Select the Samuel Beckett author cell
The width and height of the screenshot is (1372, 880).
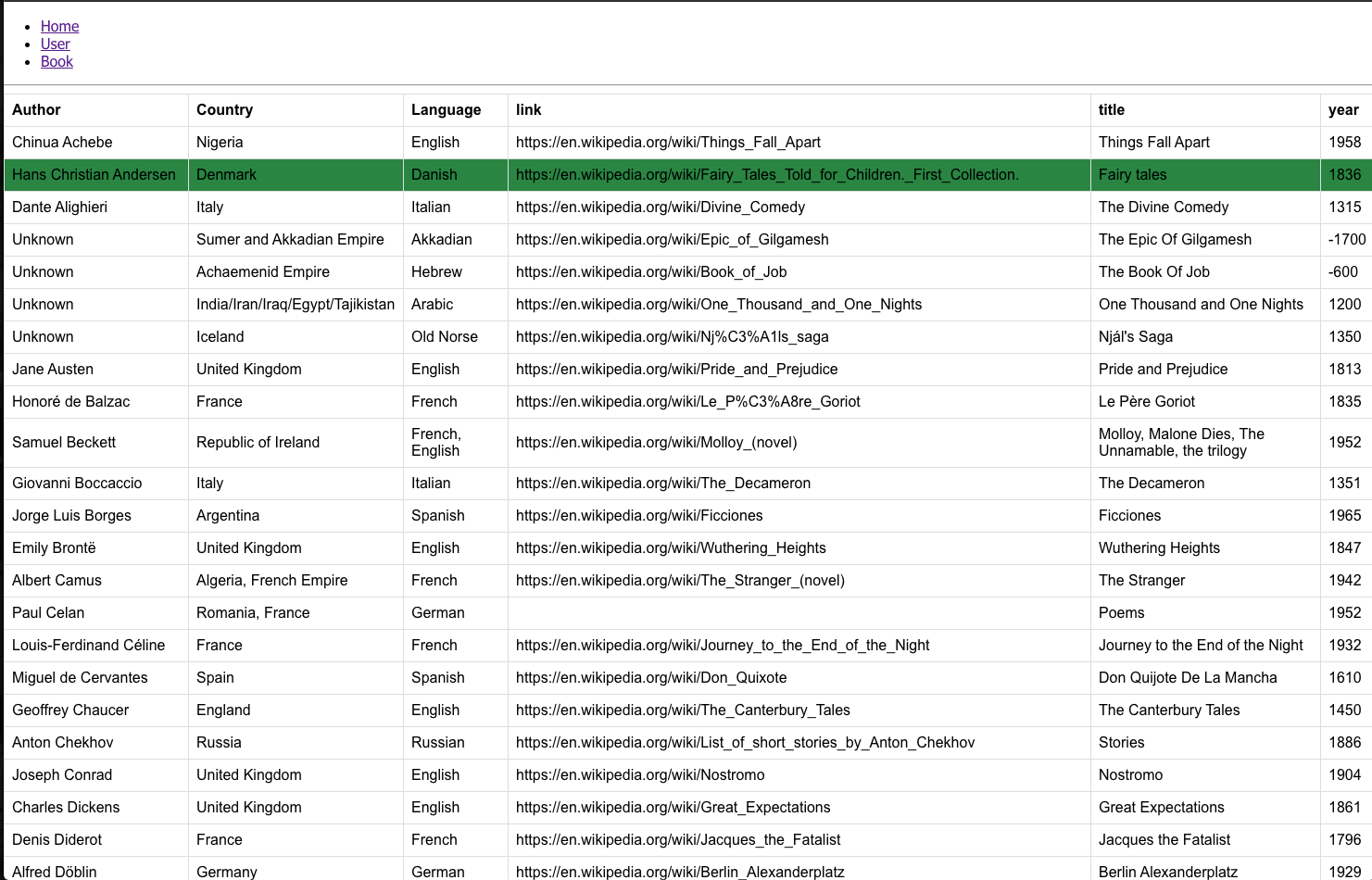click(x=96, y=443)
